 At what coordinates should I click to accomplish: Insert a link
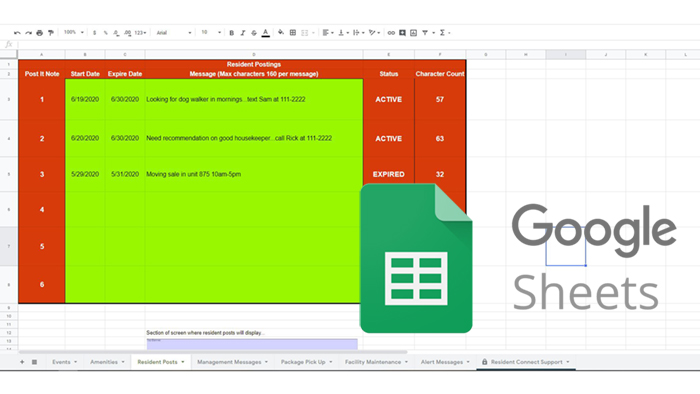(x=391, y=33)
